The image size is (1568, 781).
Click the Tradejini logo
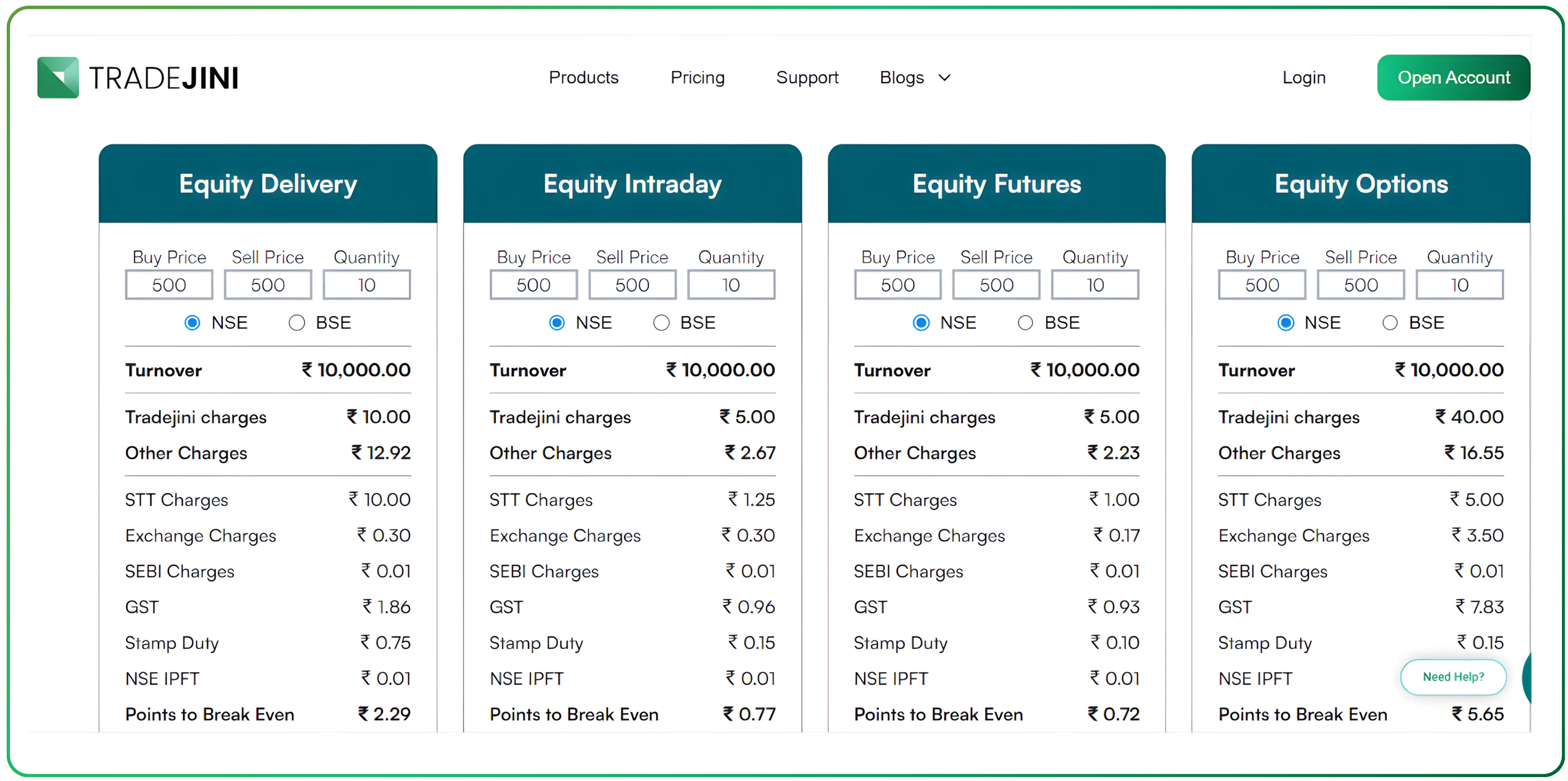point(137,77)
